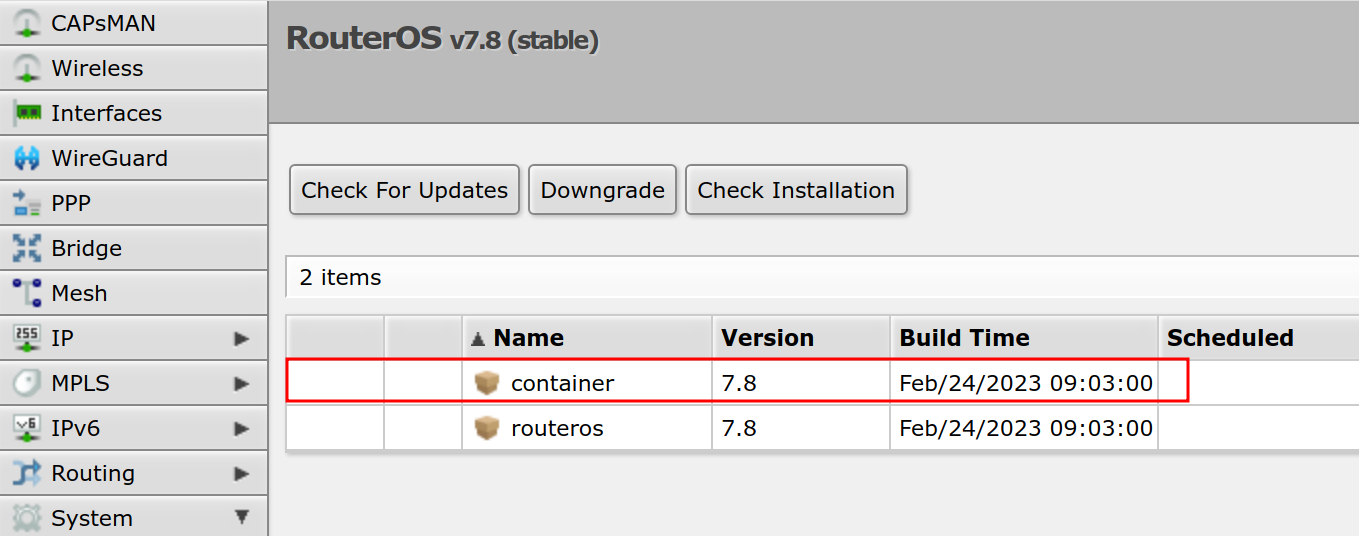Image resolution: width=1359 pixels, height=536 pixels.
Task: Click the PPP sidebar icon
Action: pyautogui.click(x=27, y=204)
